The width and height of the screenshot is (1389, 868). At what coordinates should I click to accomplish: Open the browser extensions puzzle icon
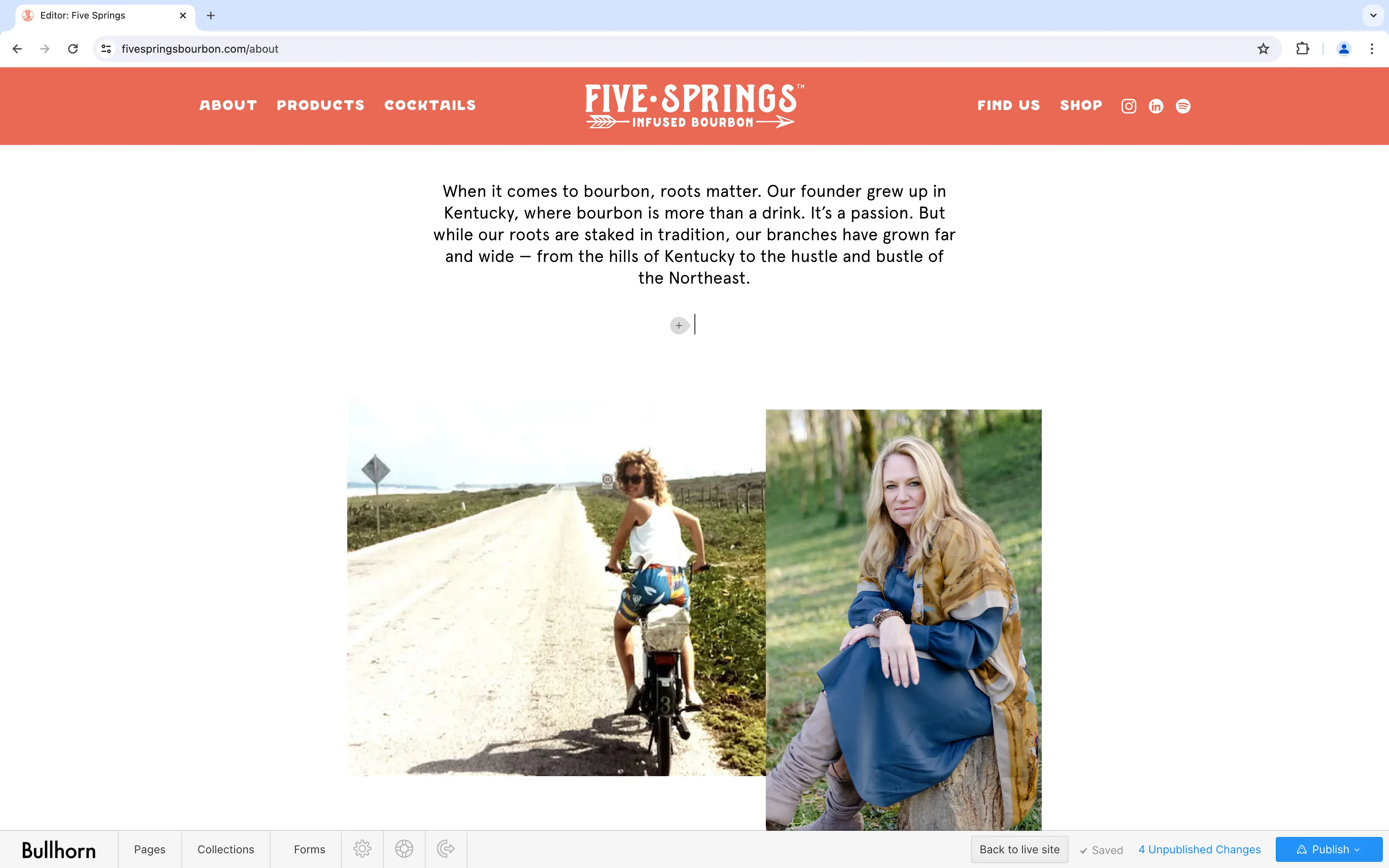pyautogui.click(x=1302, y=49)
